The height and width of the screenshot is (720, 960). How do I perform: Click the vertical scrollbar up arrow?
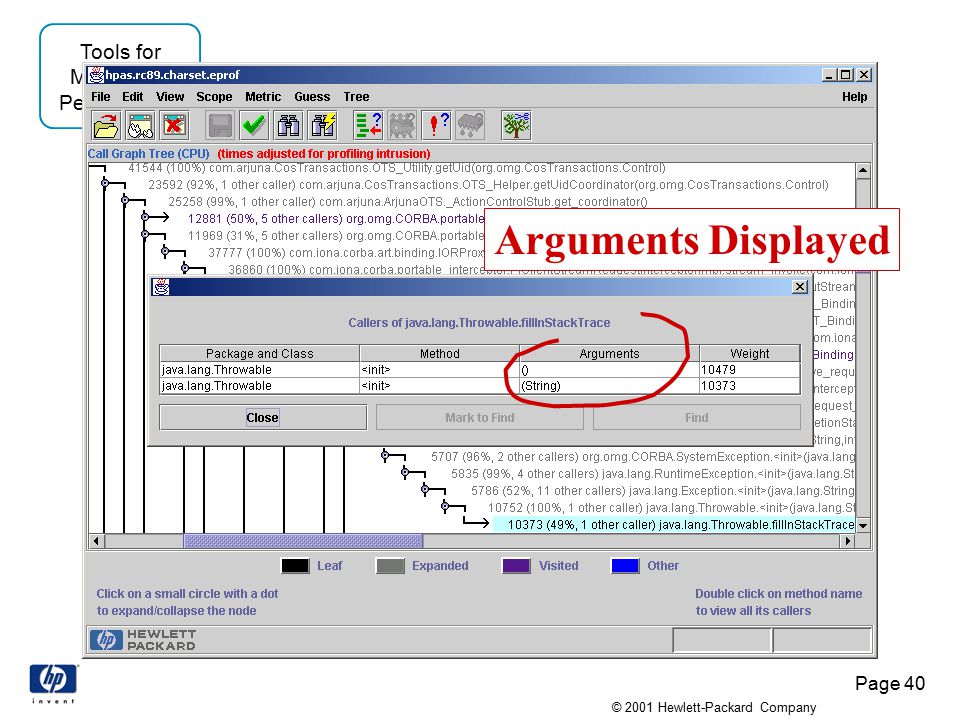[x=863, y=171]
